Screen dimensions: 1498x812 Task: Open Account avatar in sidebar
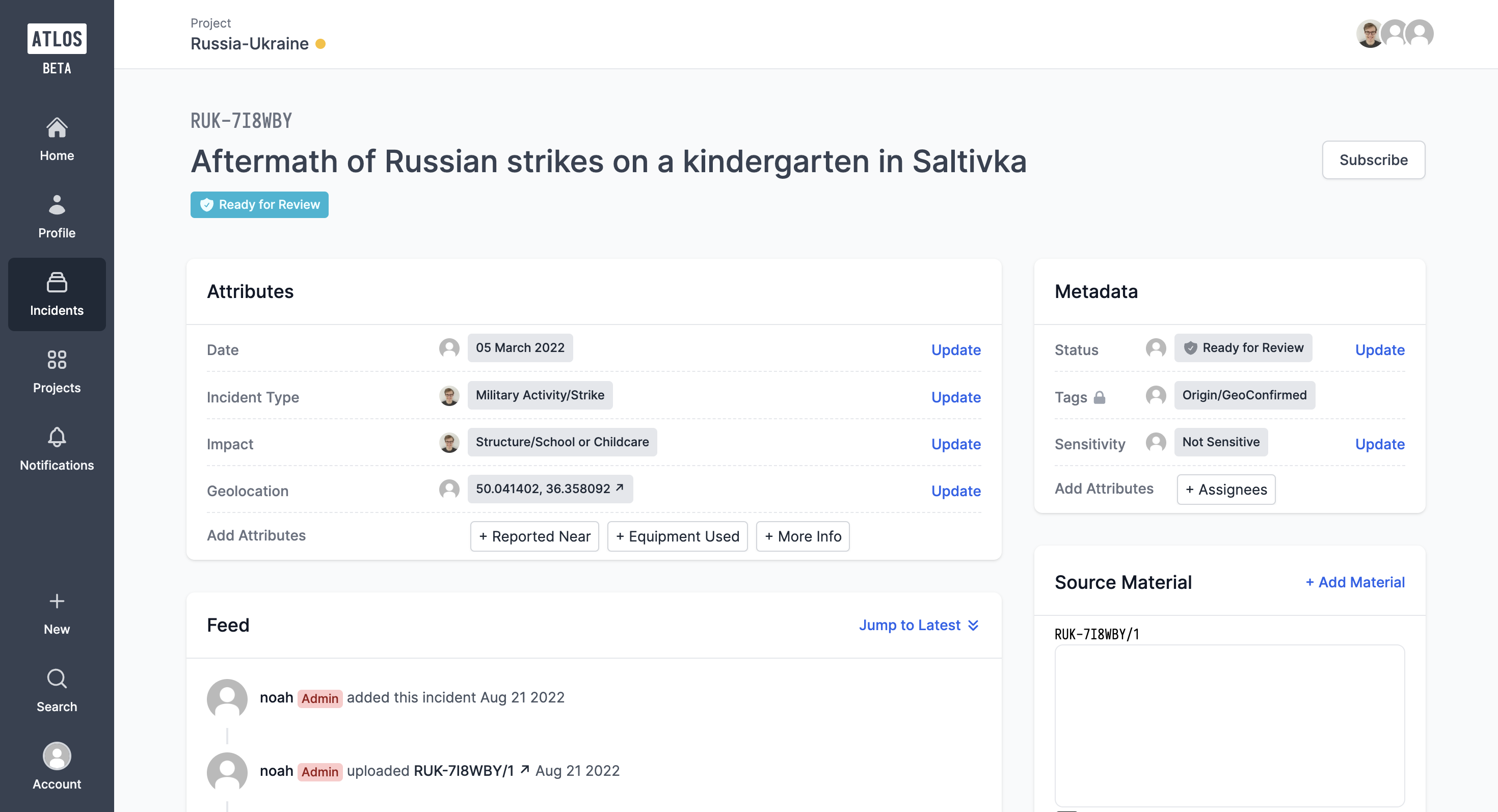click(x=57, y=756)
